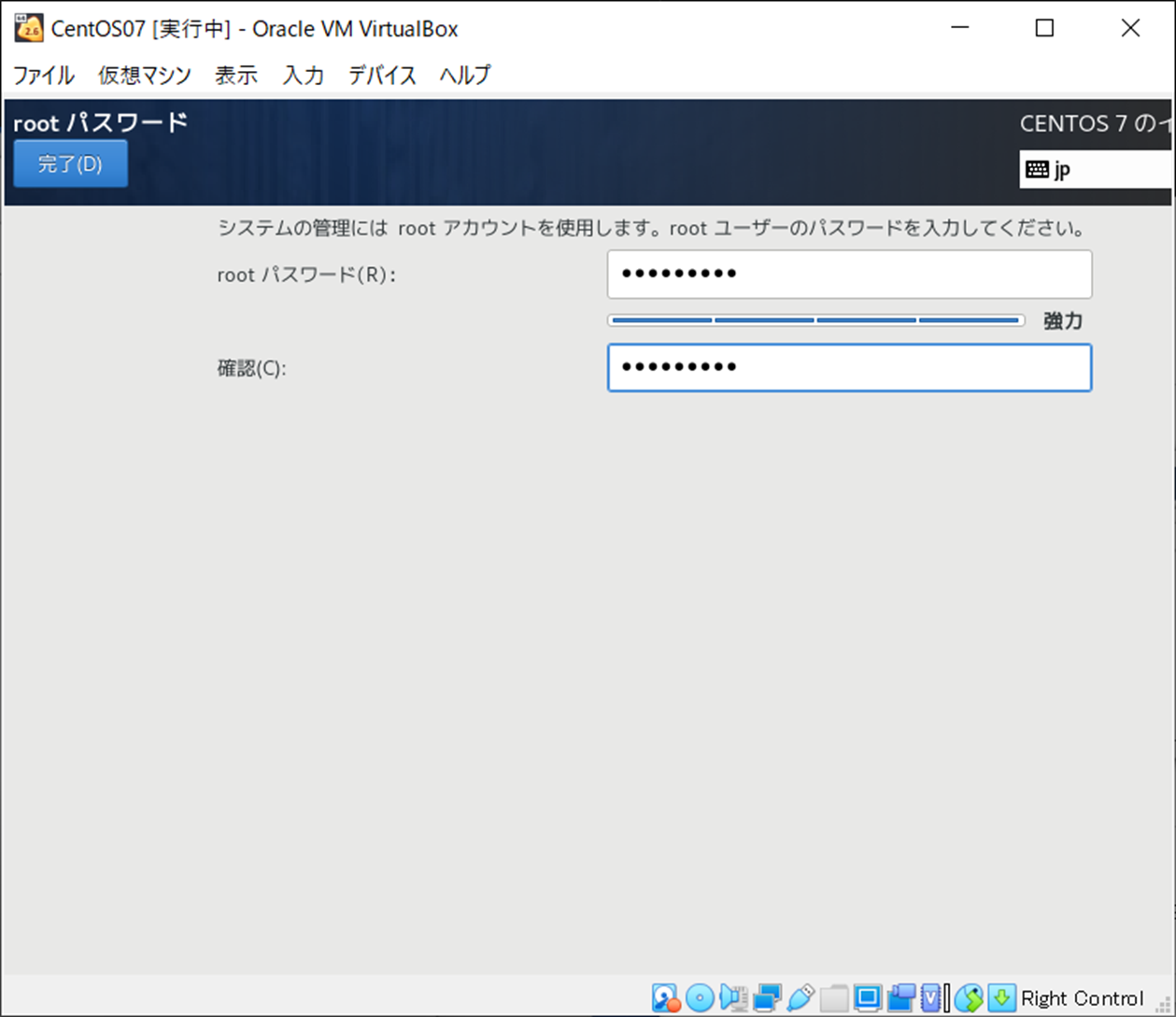1176x1017 pixels.
Task: Click the jp keyboard layout indicator
Action: point(1095,169)
